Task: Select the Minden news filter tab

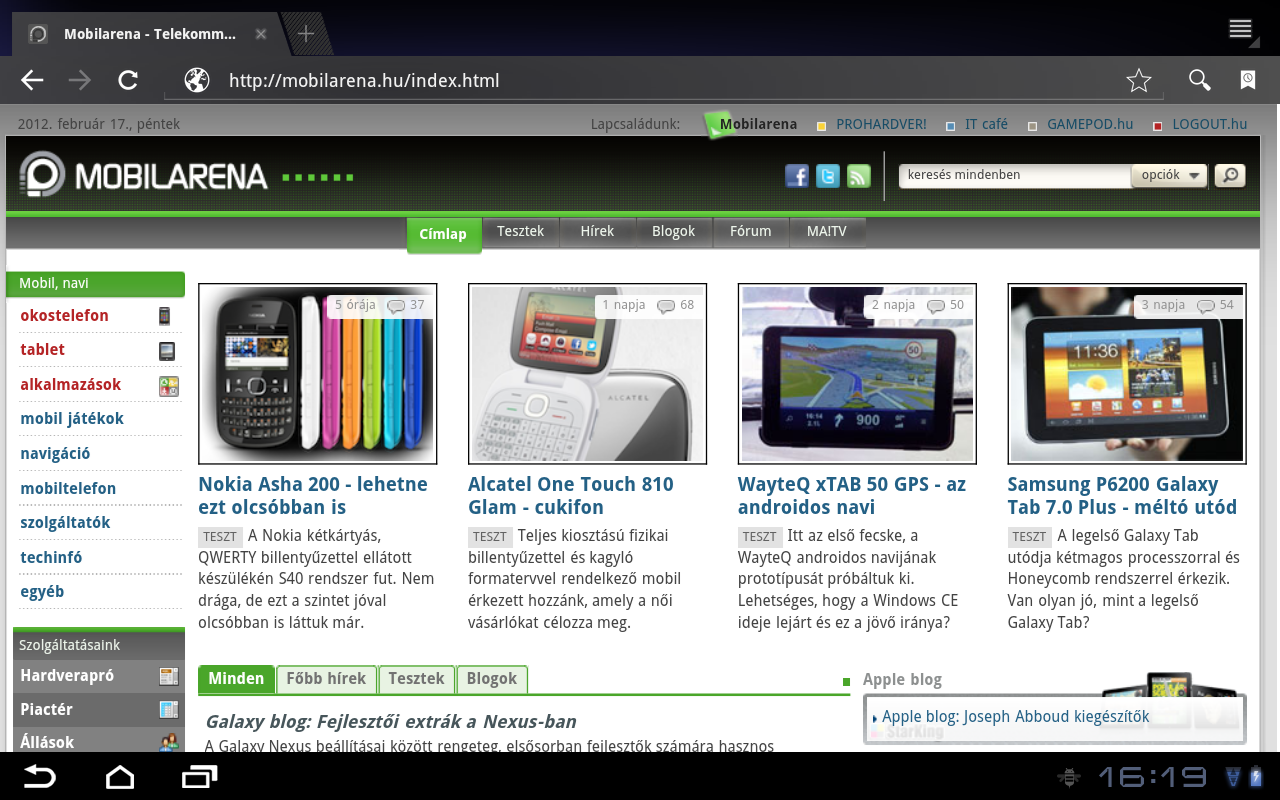Action: pyautogui.click(x=236, y=678)
